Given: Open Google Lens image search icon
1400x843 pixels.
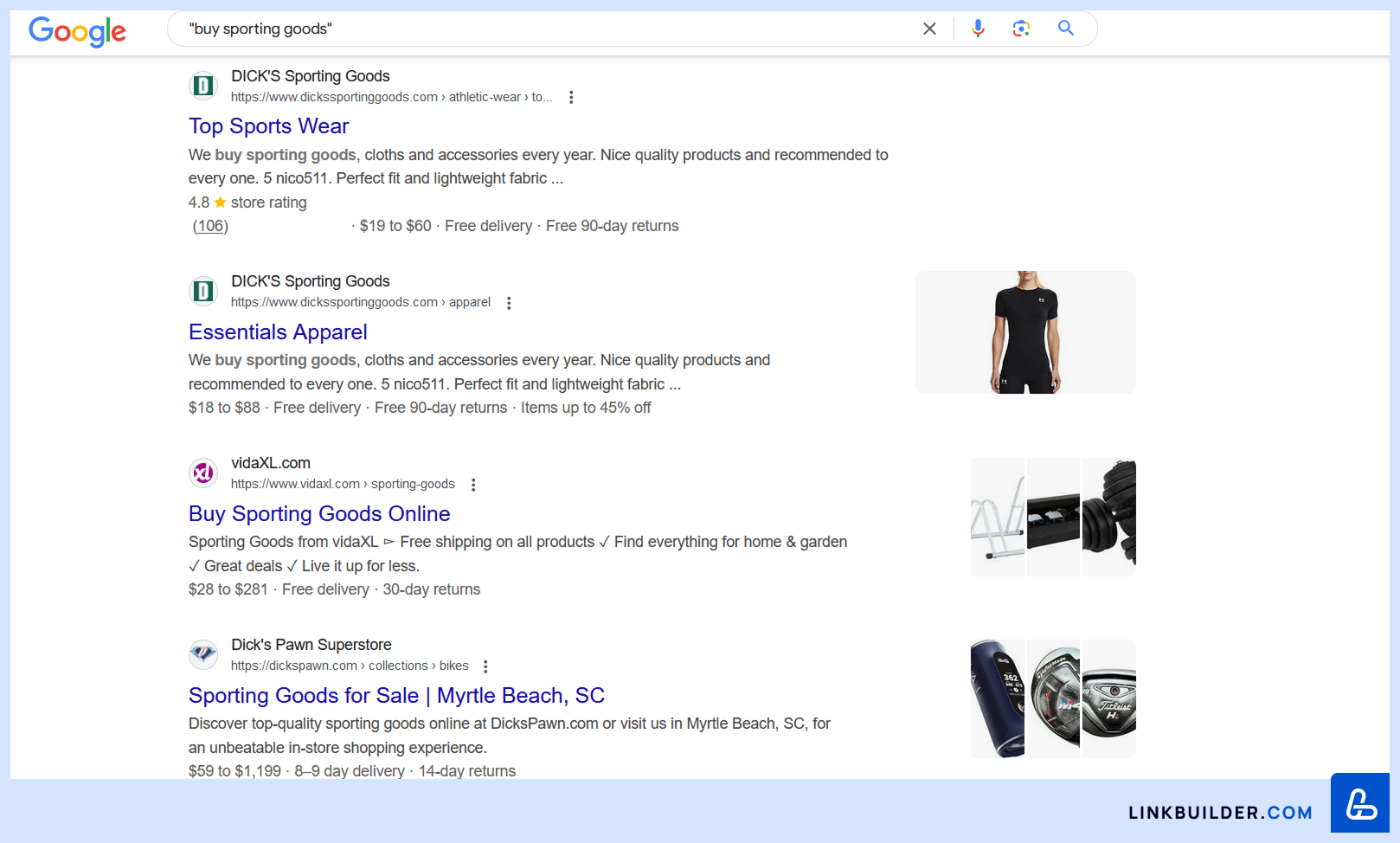Looking at the screenshot, I should [1021, 29].
